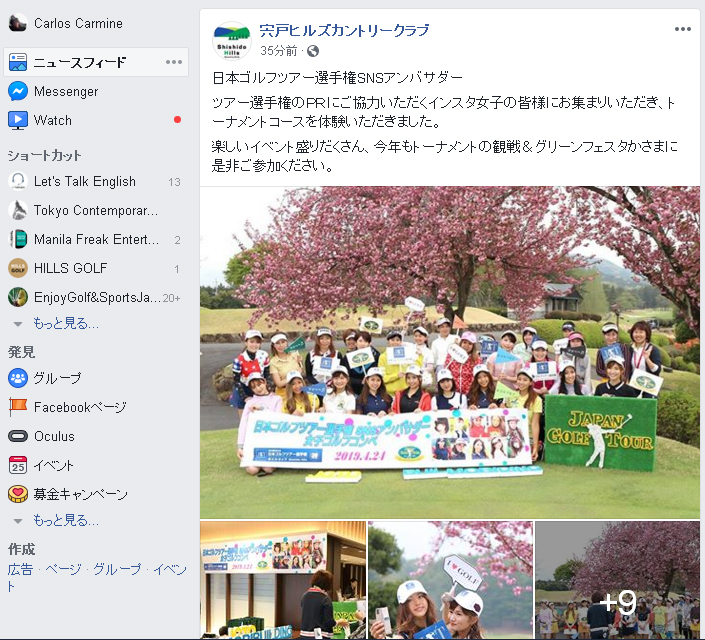705x640 pixels.
Task: Click the public globe privacy icon
Action: pos(313,51)
